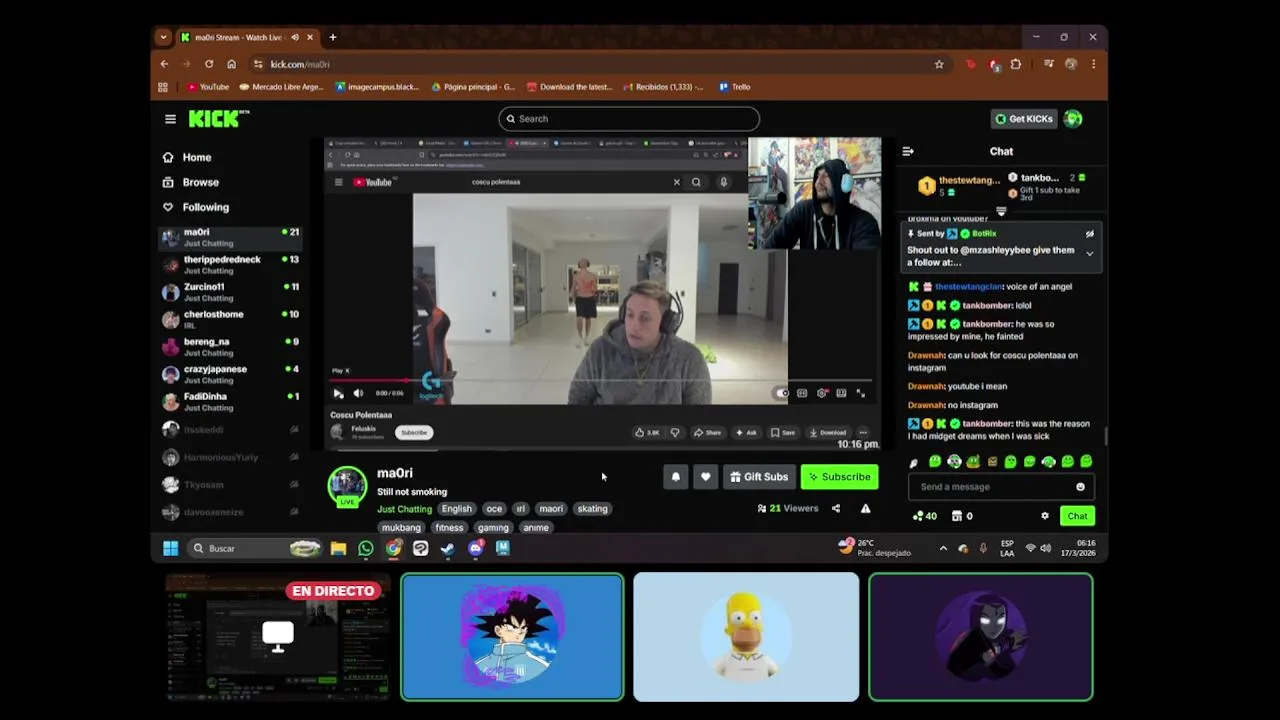1280x720 pixels.
Task: Open the Get KICKs button
Action: 1023,119
